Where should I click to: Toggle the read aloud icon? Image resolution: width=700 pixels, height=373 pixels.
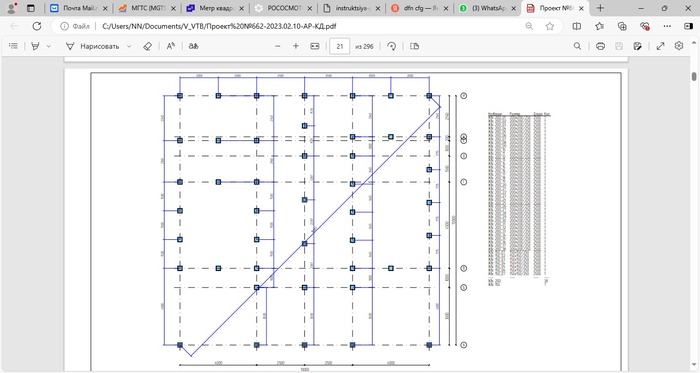[x=171, y=46]
